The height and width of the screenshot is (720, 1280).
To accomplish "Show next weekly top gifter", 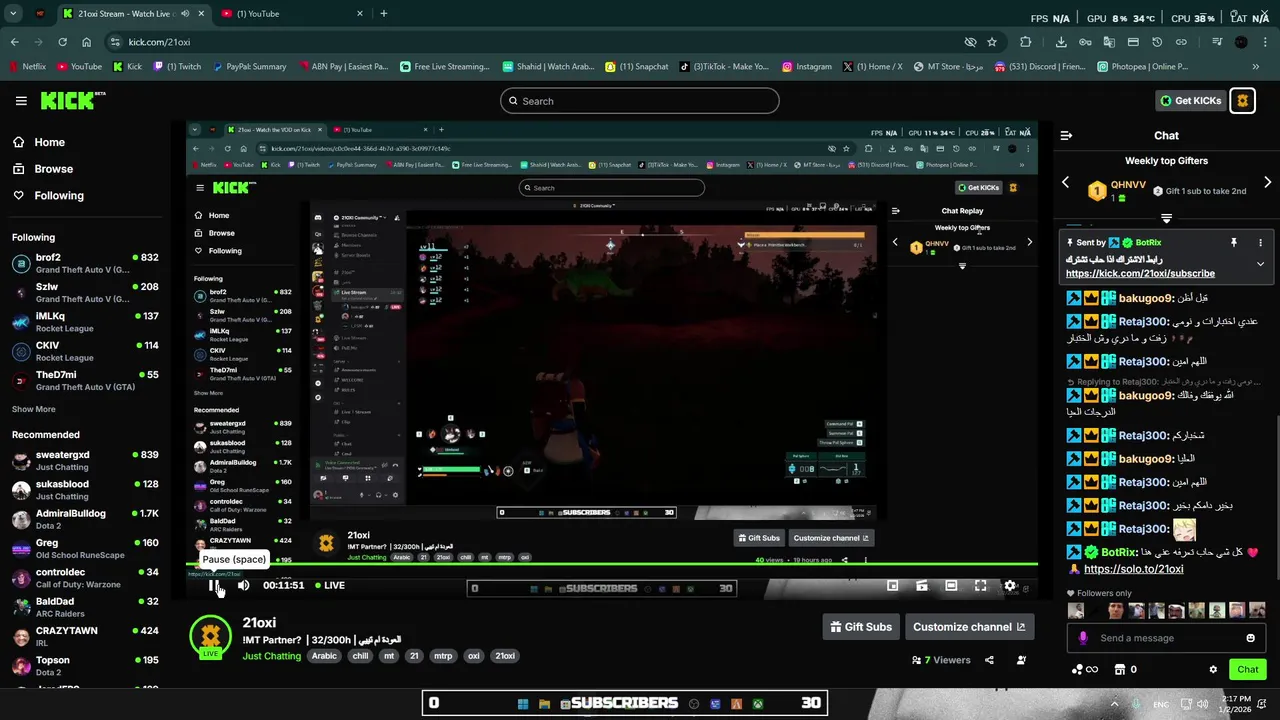I will tap(1267, 182).
